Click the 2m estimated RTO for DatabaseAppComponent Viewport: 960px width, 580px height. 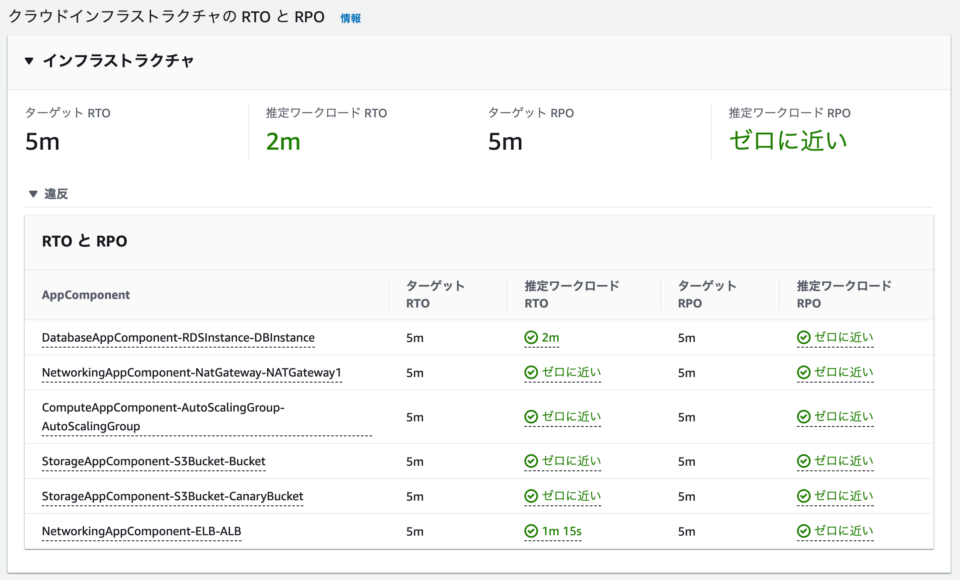coord(550,337)
